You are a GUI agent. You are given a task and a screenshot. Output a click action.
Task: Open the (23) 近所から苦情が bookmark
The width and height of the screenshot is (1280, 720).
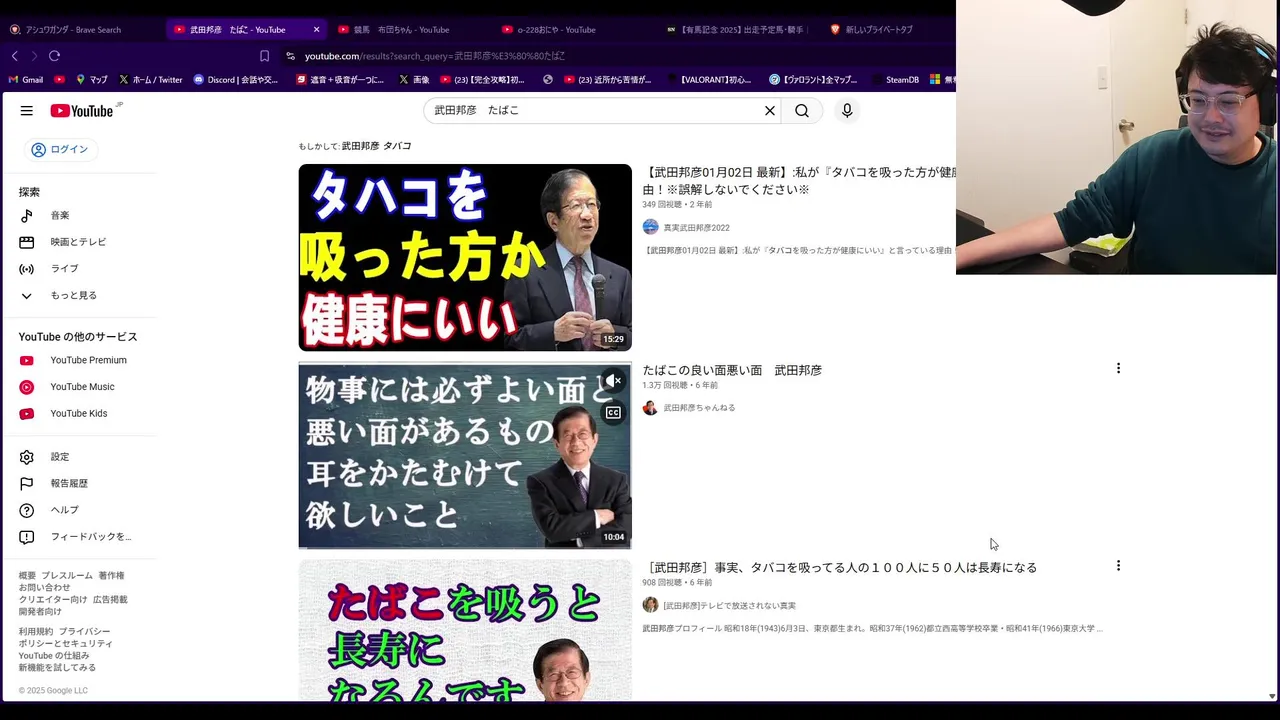(x=608, y=79)
